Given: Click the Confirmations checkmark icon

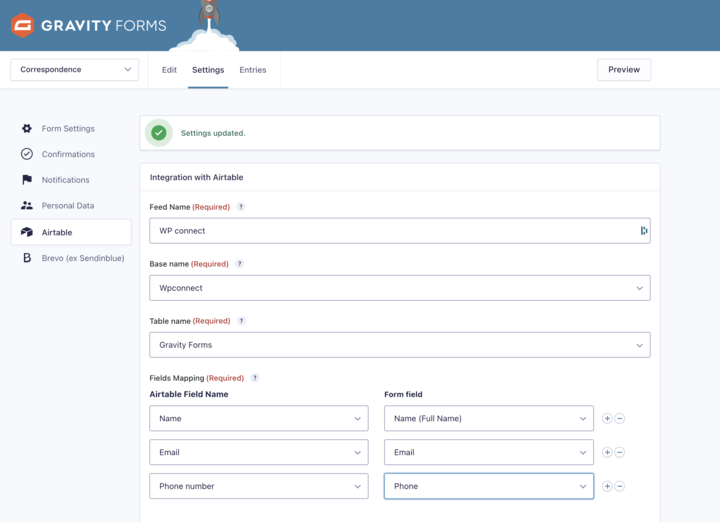Looking at the screenshot, I should pyautogui.click(x=27, y=154).
